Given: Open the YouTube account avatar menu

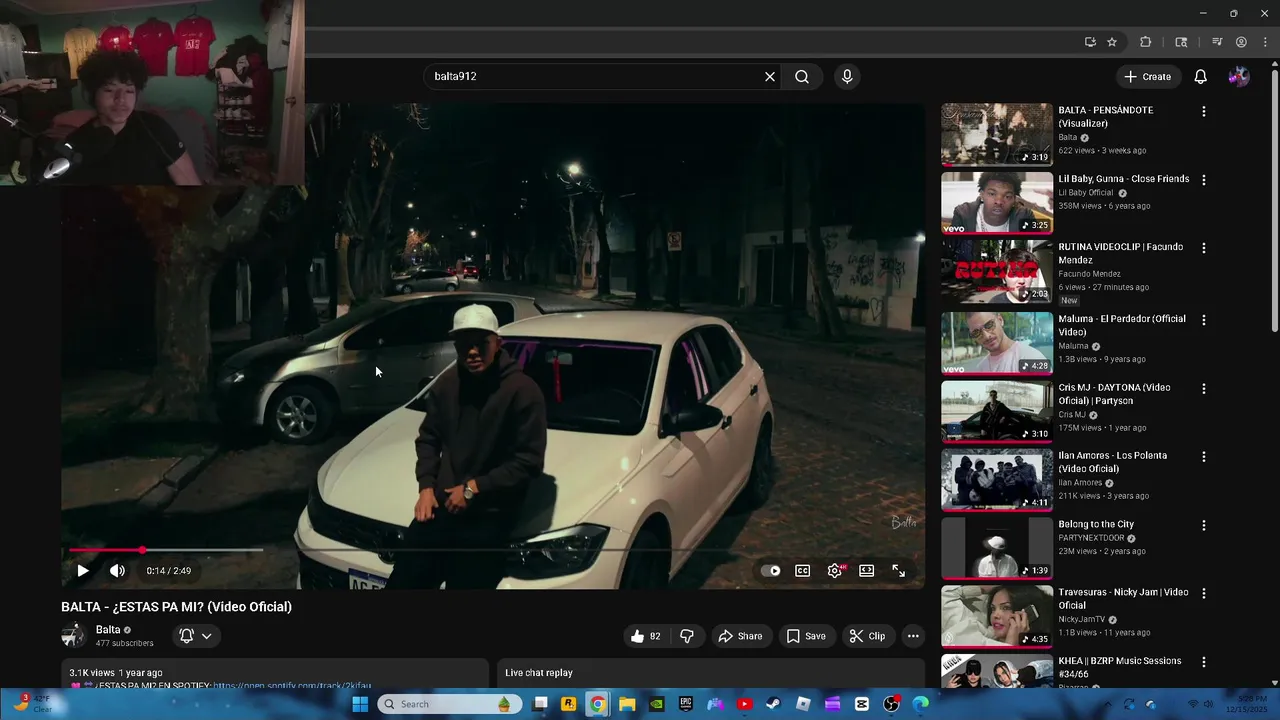Looking at the screenshot, I should 1239,77.
